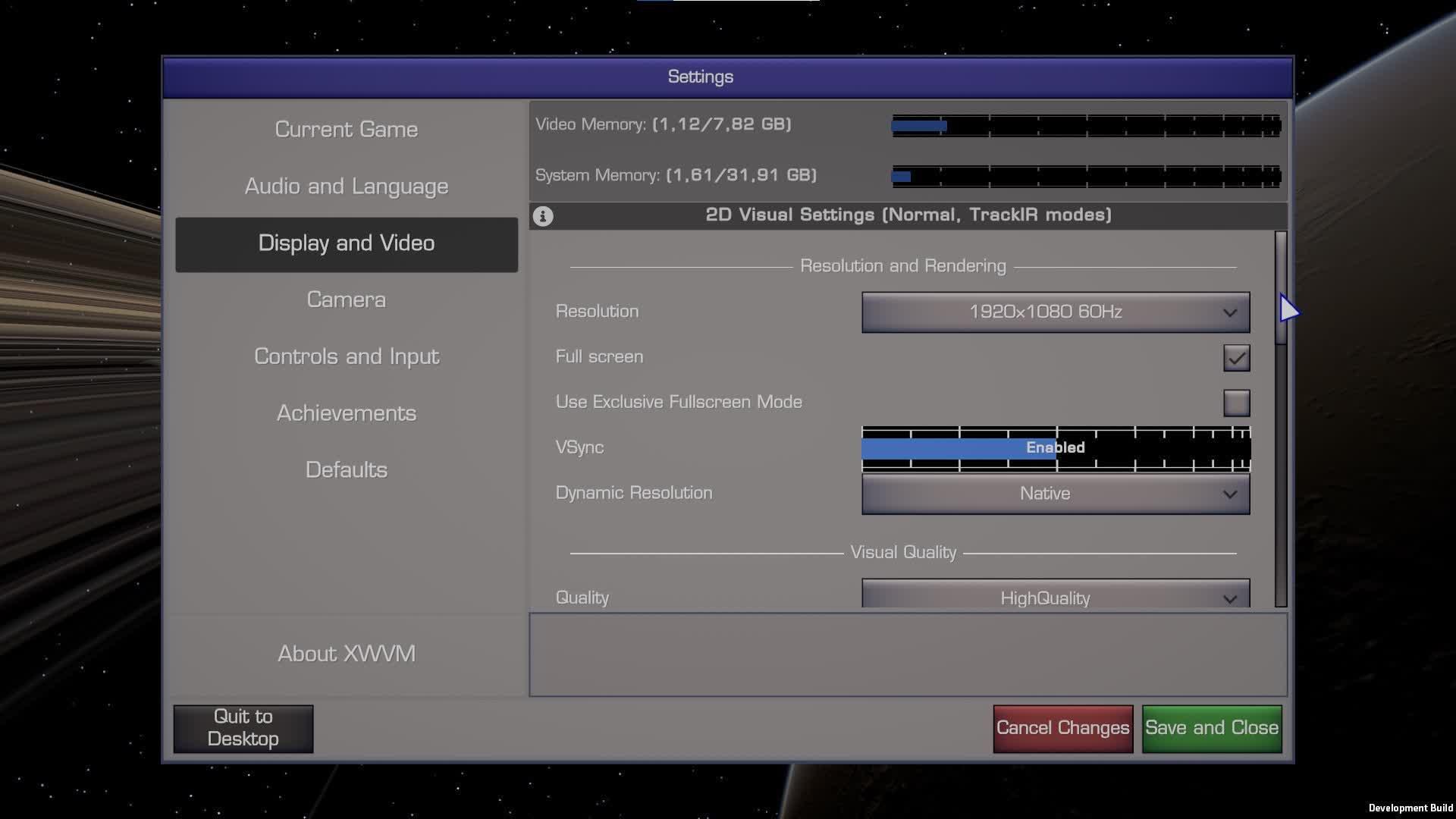
Task: Open the Achievements tab
Action: (x=347, y=413)
